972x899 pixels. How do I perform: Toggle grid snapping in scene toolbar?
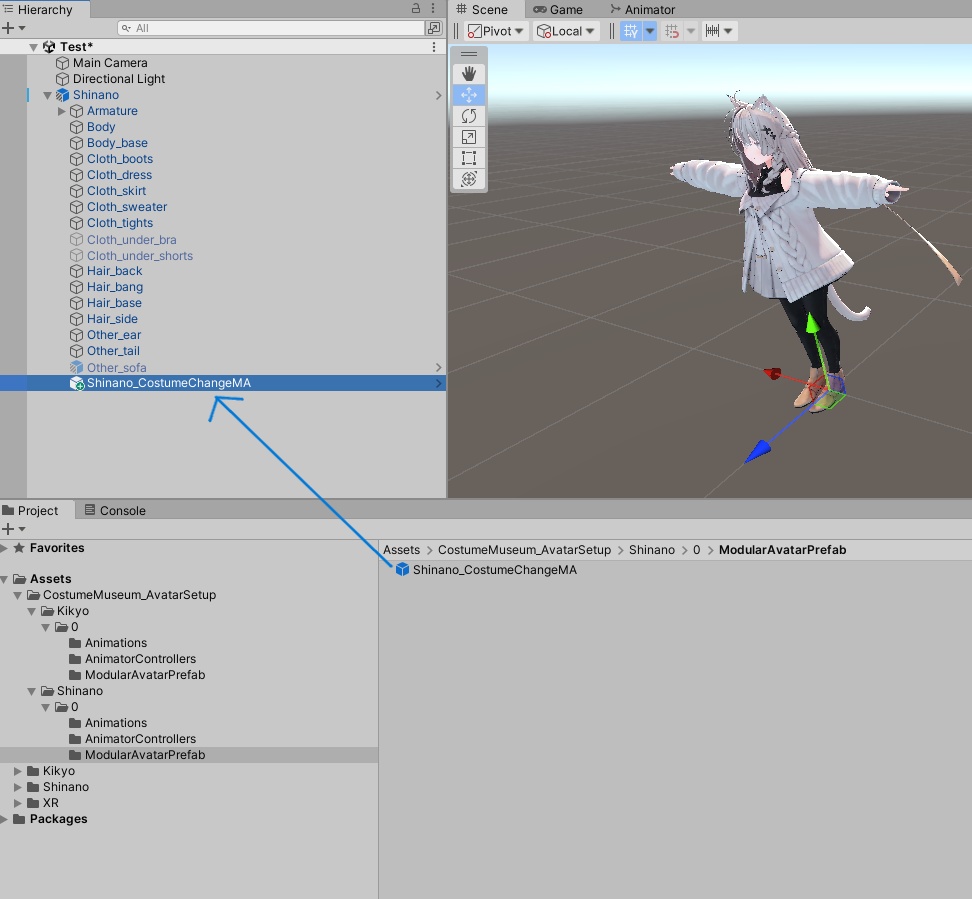point(672,31)
